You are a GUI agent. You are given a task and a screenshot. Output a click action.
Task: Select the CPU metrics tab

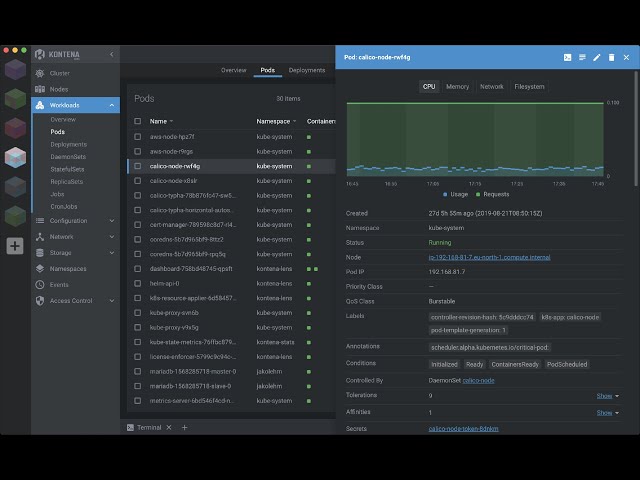click(x=429, y=87)
